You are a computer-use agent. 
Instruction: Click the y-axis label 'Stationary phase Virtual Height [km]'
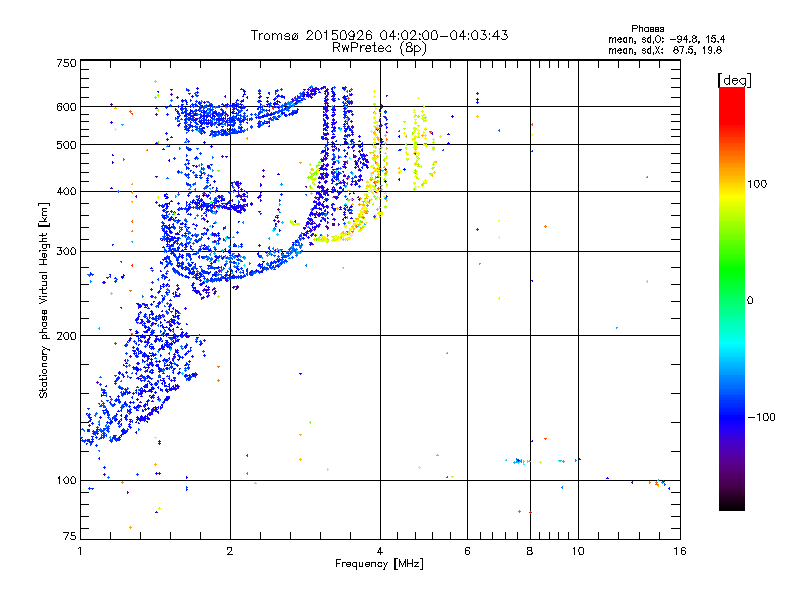(x=44, y=301)
